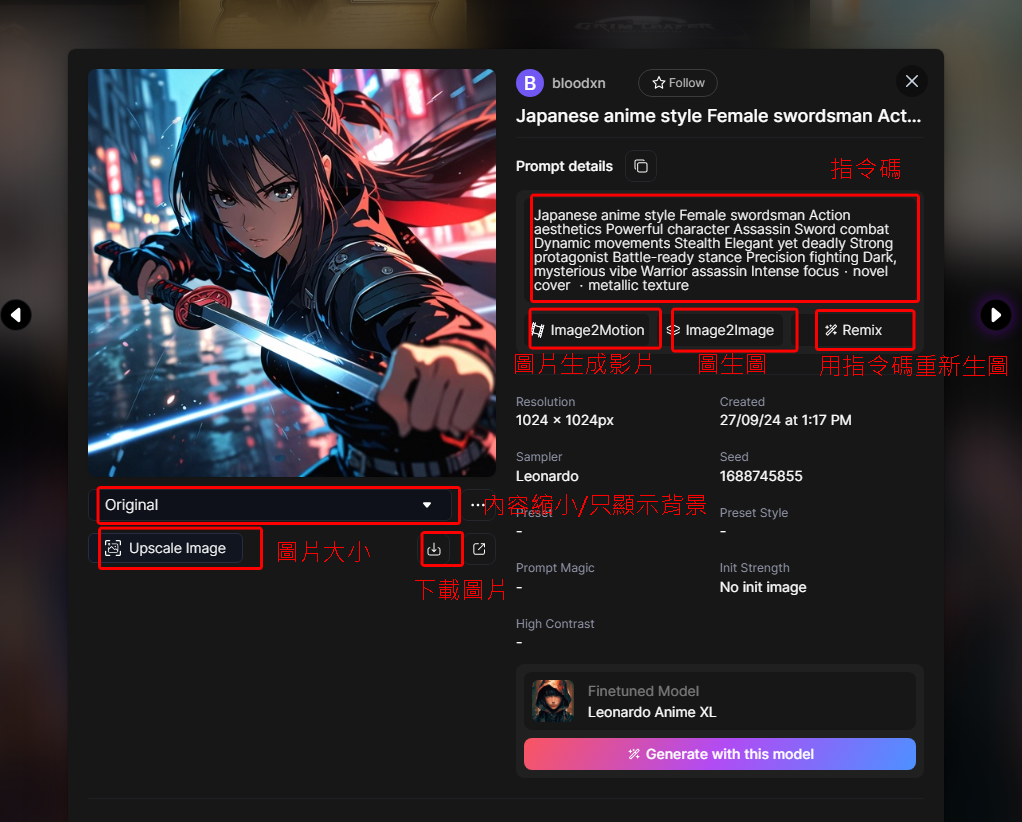Viewport: 1022px width, 822px height.
Task: Click the seed value 1688745855
Action: pos(761,476)
